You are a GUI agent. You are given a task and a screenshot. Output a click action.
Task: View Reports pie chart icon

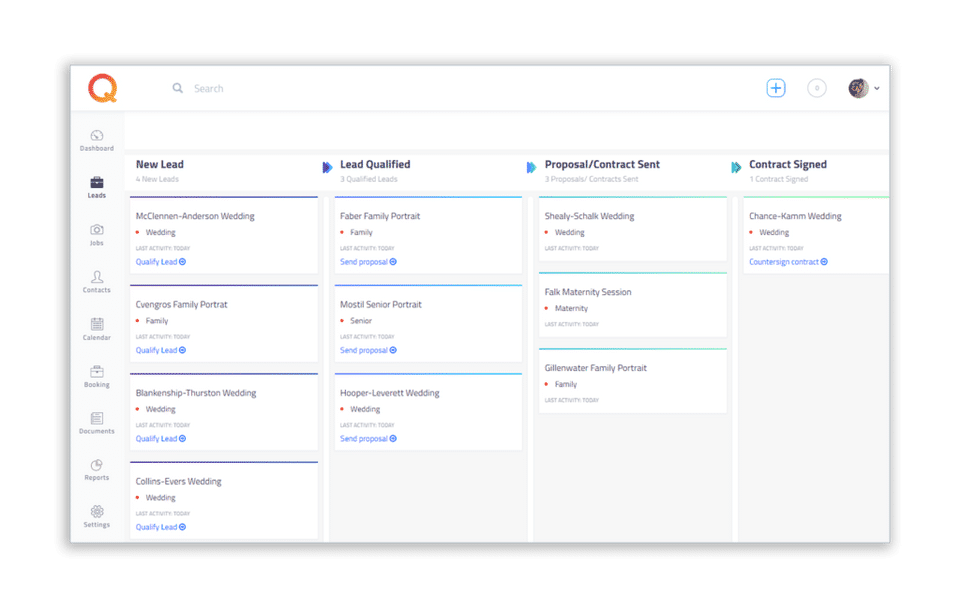coord(97,466)
